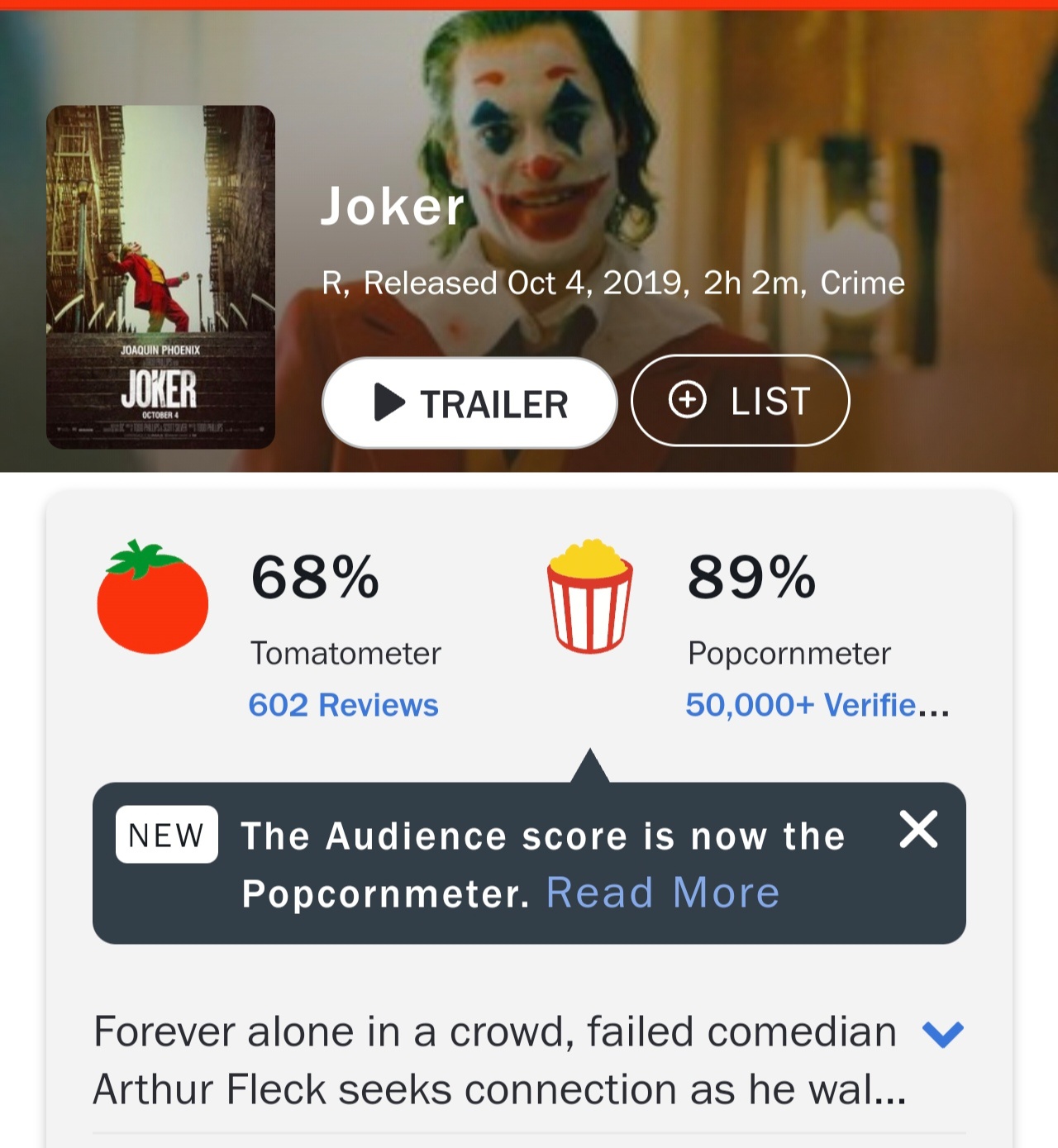The image size is (1058, 1148).
Task: Click the Popcornmeter label text
Action: [x=789, y=654]
